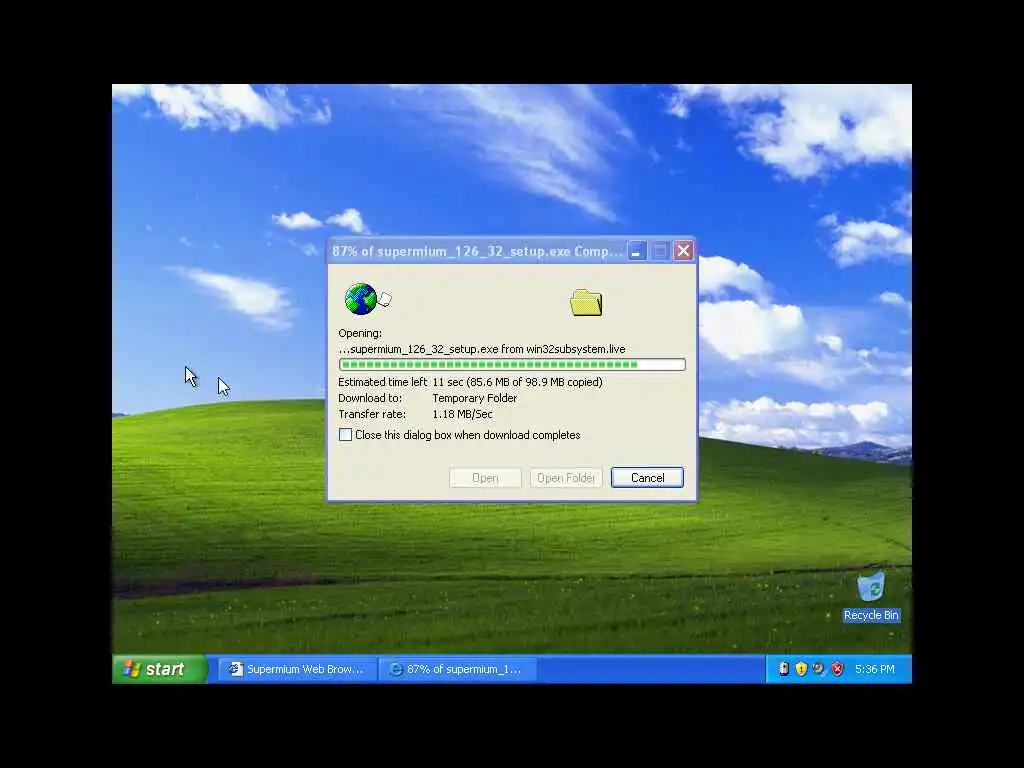
Task: Click the file name text 'supermium_126_32_setup.exe from win32subsystem.live'
Action: pos(482,349)
